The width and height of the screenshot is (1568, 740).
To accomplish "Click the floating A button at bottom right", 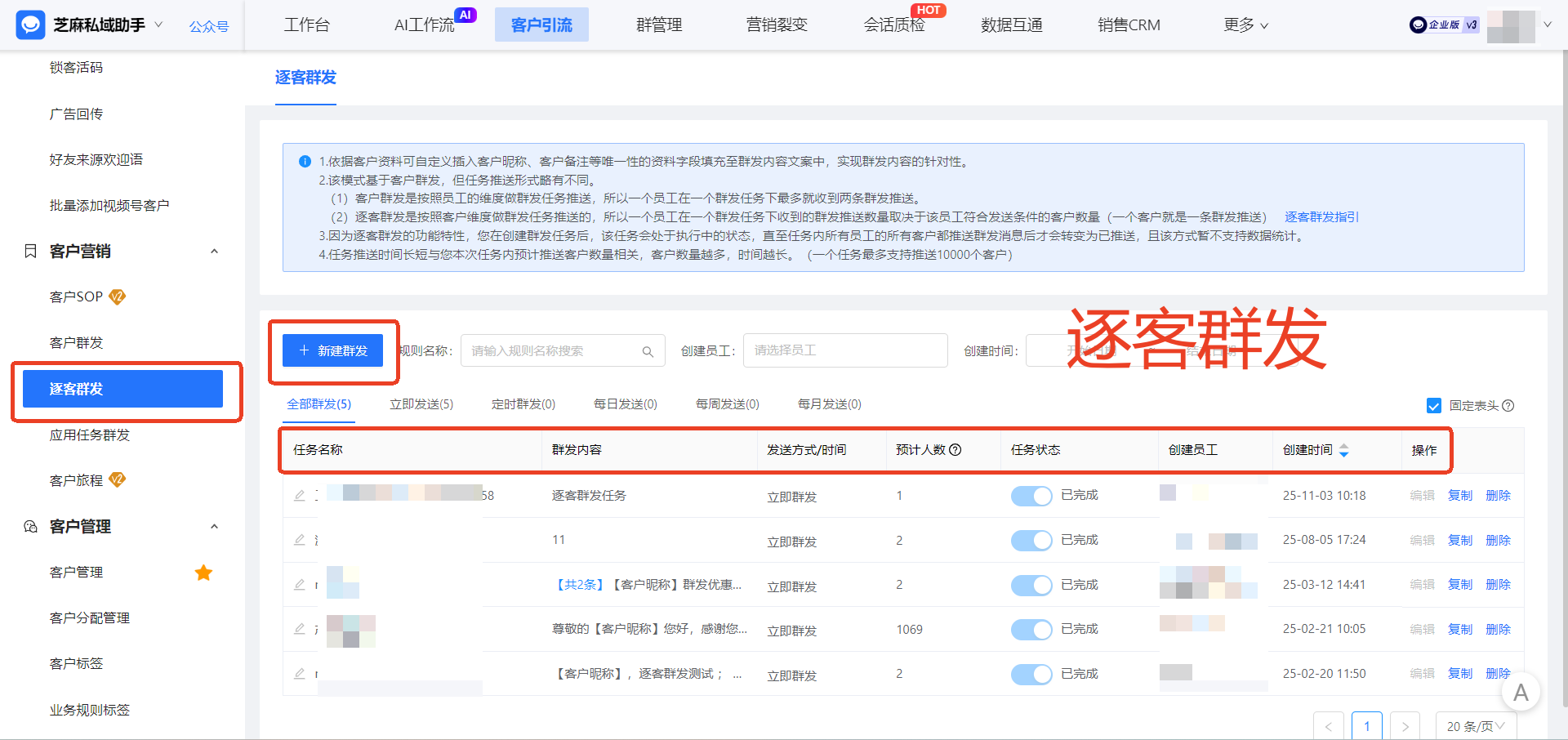I will (x=1521, y=692).
